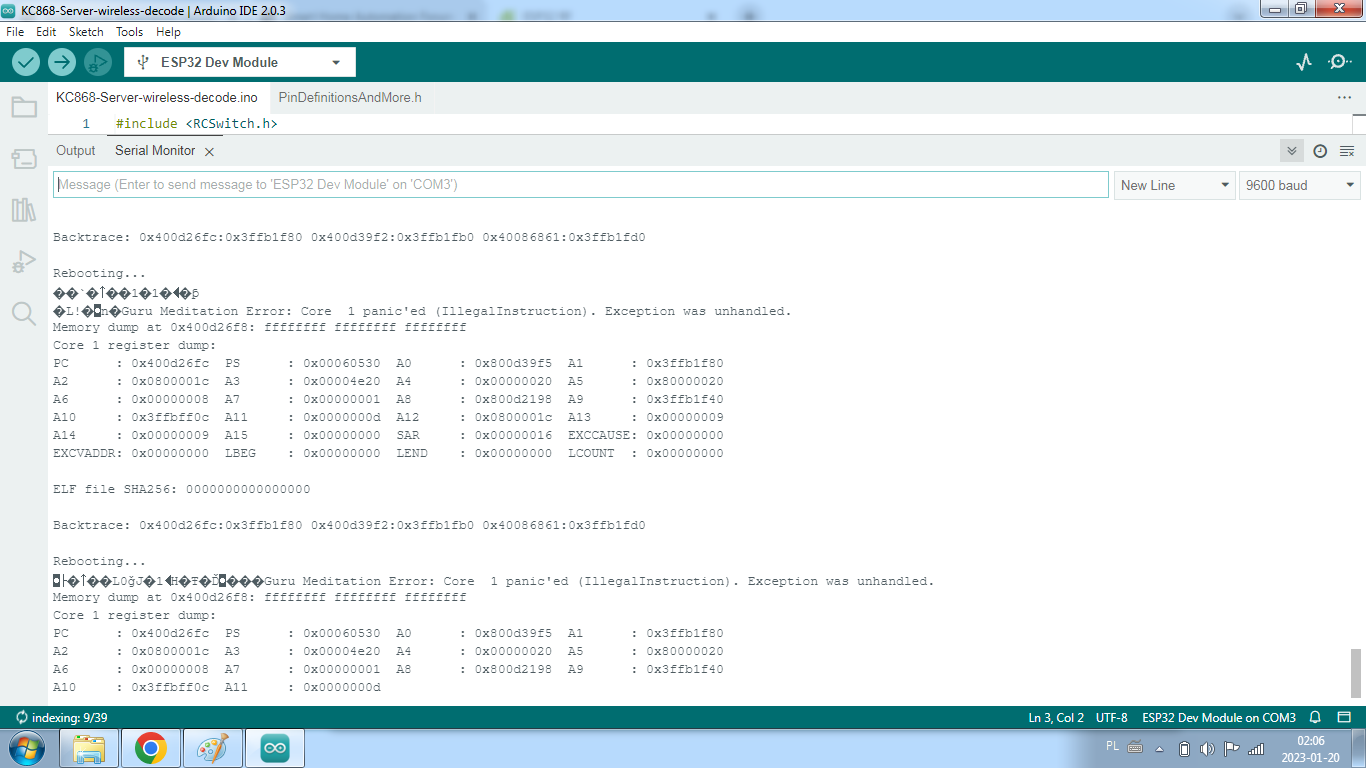The image size is (1366, 768).
Task: Clear the Serial Monitor output
Action: pos(1347,151)
